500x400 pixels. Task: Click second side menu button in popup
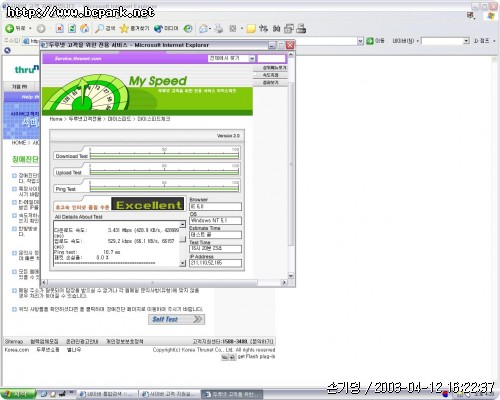pyautogui.click(x=270, y=75)
